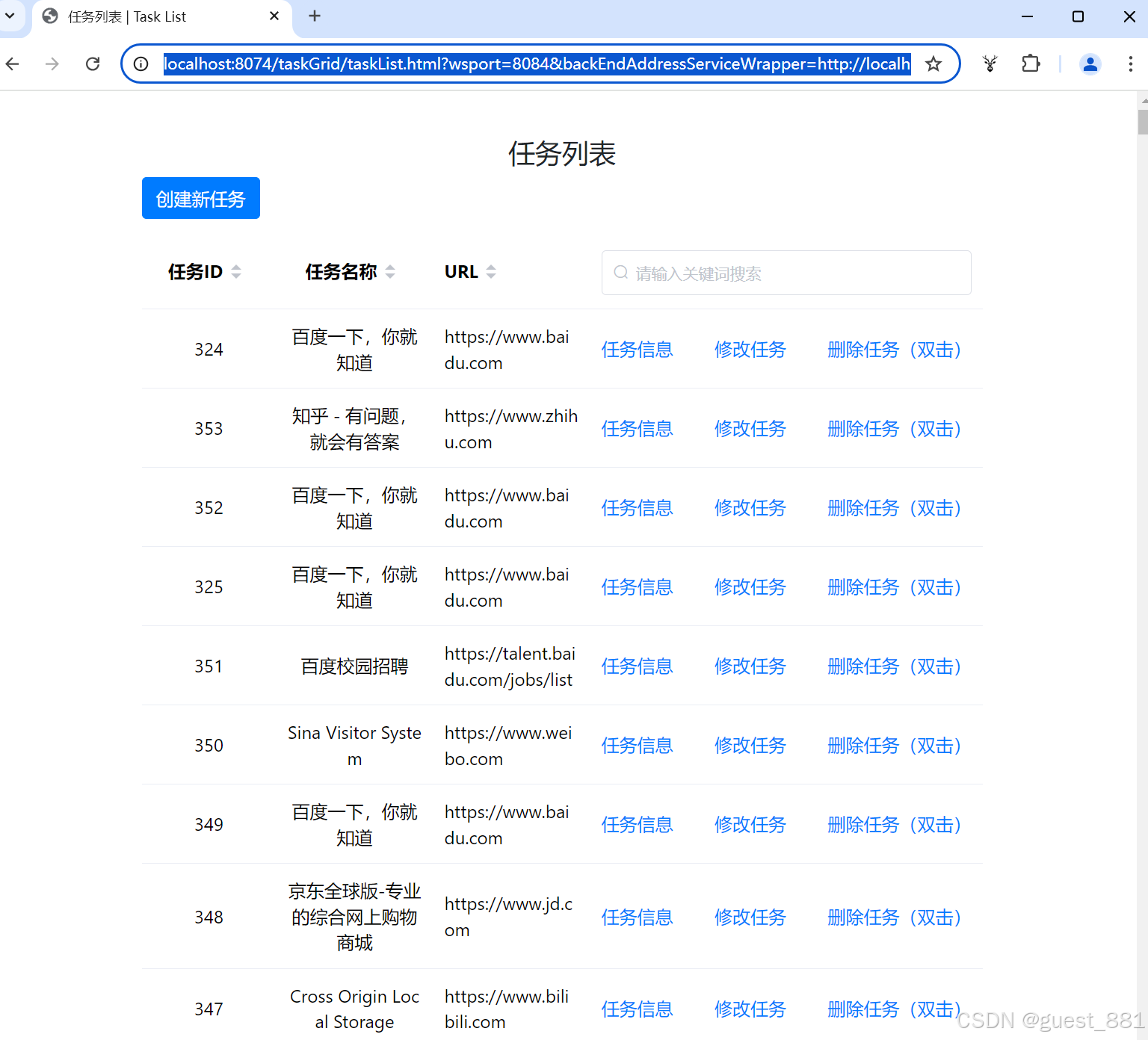View site information icon in address bar

click(x=141, y=64)
